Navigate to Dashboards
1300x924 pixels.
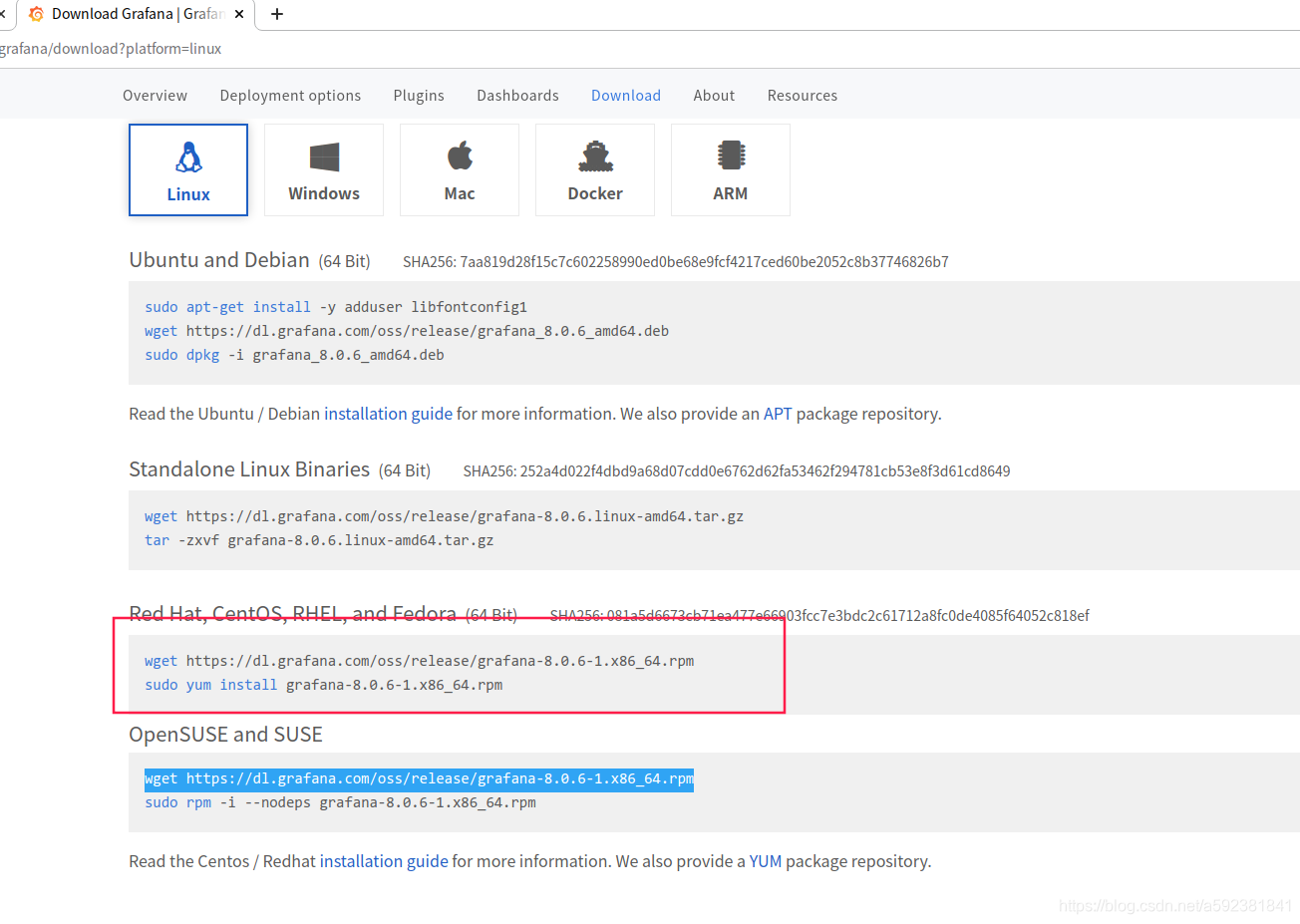tap(517, 96)
